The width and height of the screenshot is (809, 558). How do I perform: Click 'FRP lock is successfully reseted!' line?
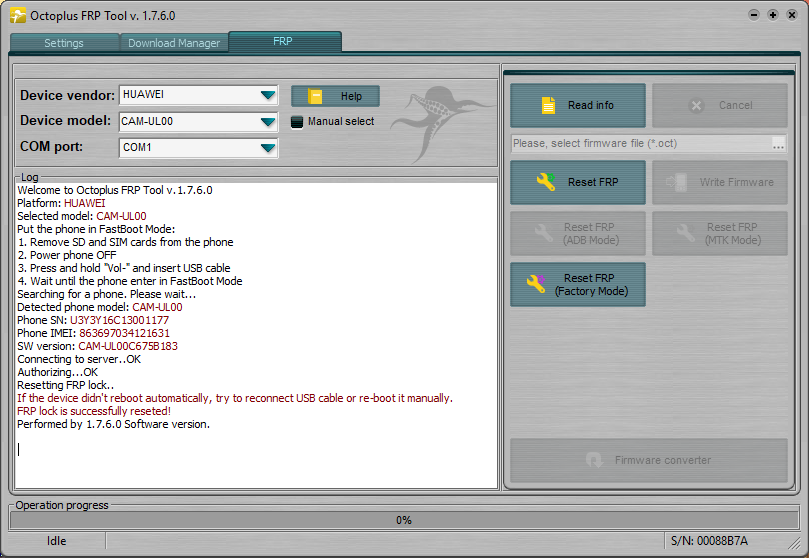pyautogui.click(x=94, y=411)
